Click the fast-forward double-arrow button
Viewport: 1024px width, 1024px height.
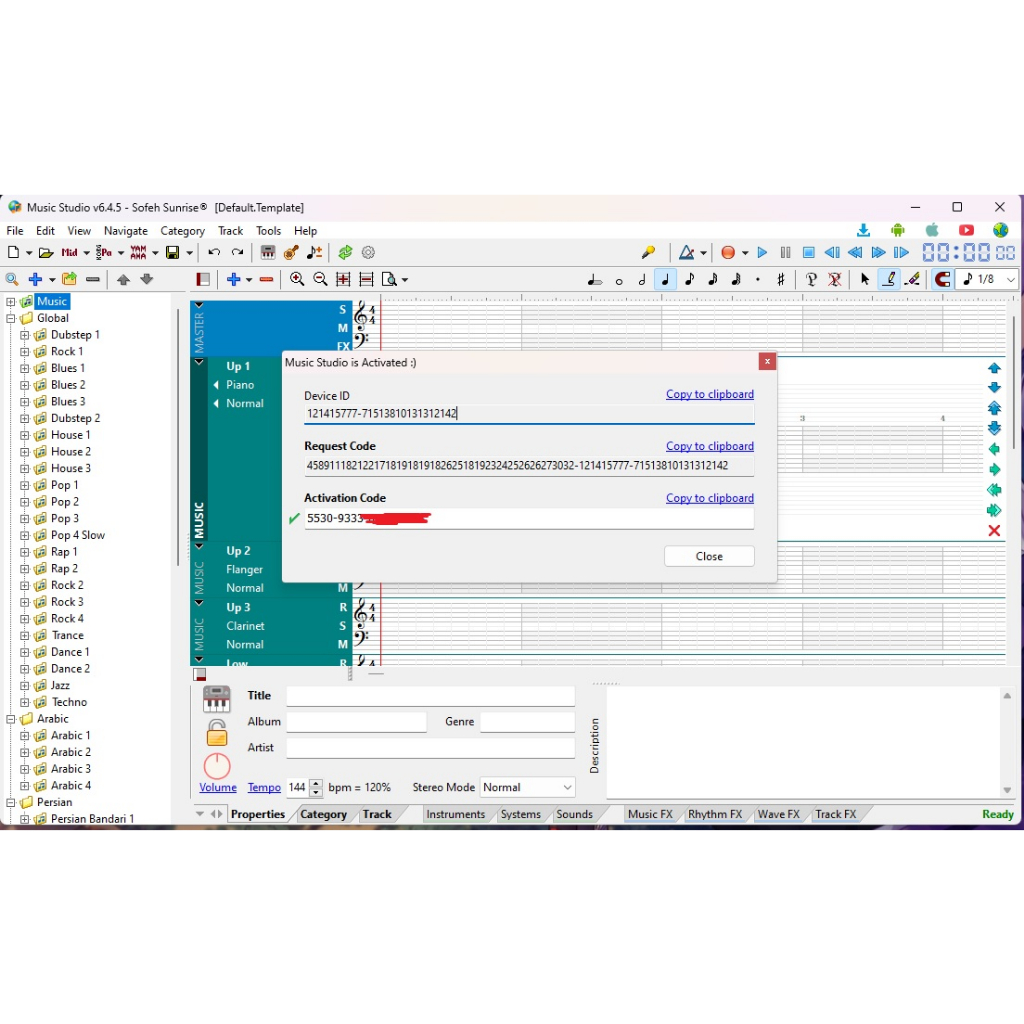(x=878, y=253)
